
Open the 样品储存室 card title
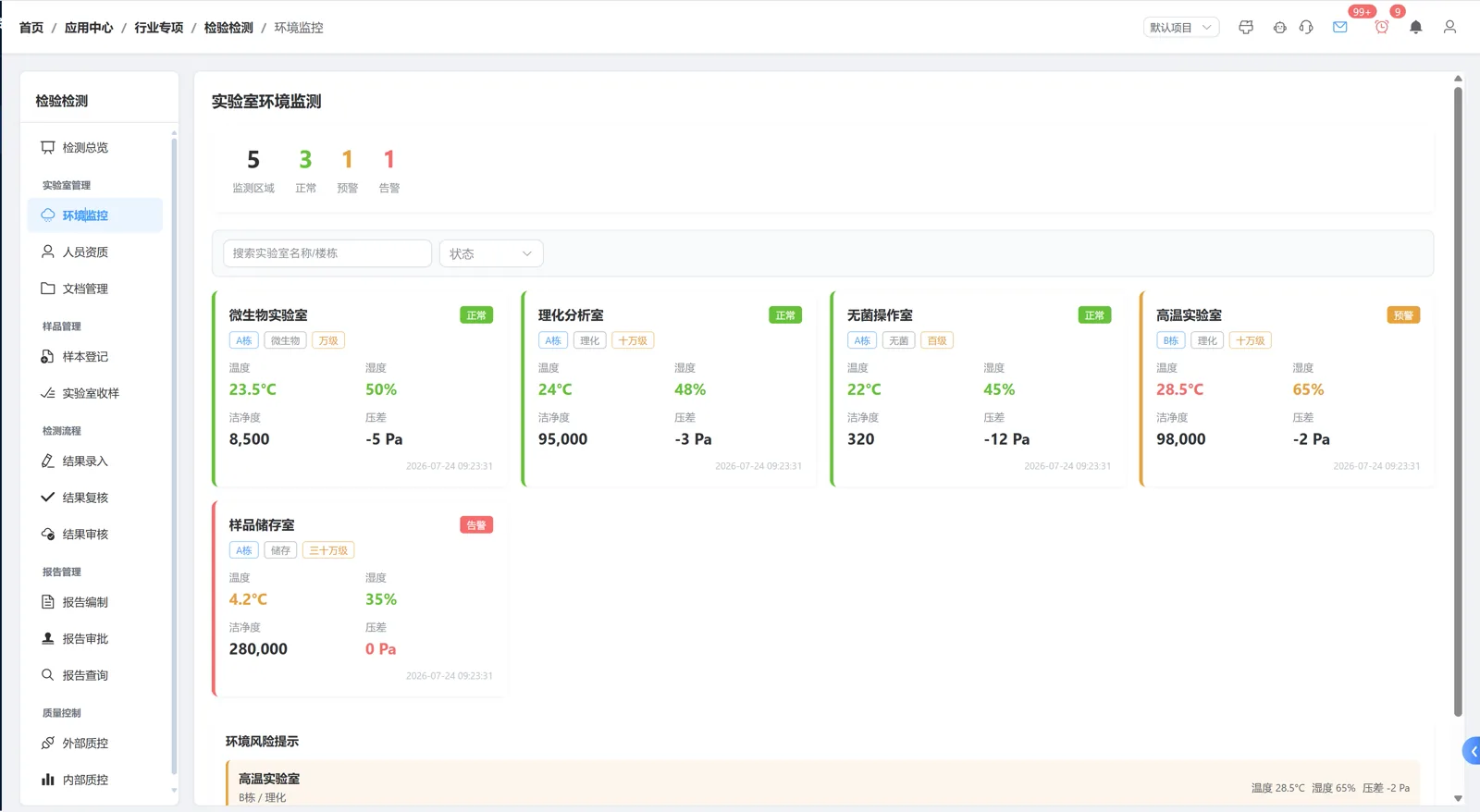[x=262, y=525]
